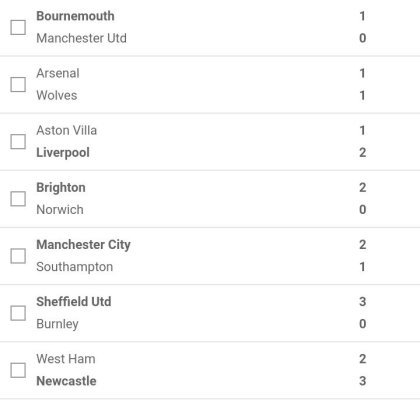The height and width of the screenshot is (400, 420).
Task: Select the Arsenal vs Wolves checkbox
Action: (18, 84)
